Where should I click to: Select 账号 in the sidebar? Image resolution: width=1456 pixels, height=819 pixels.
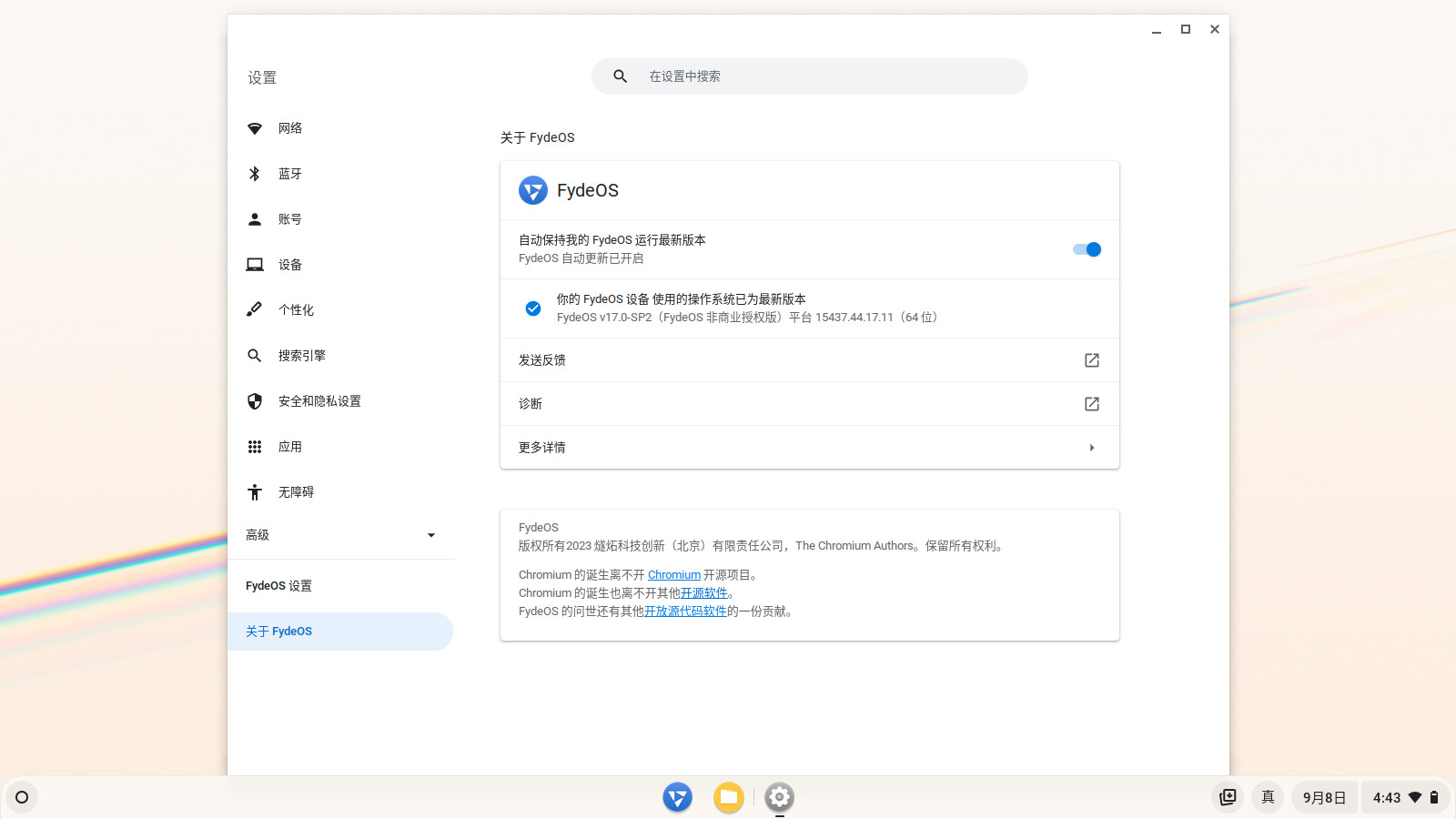click(x=340, y=219)
